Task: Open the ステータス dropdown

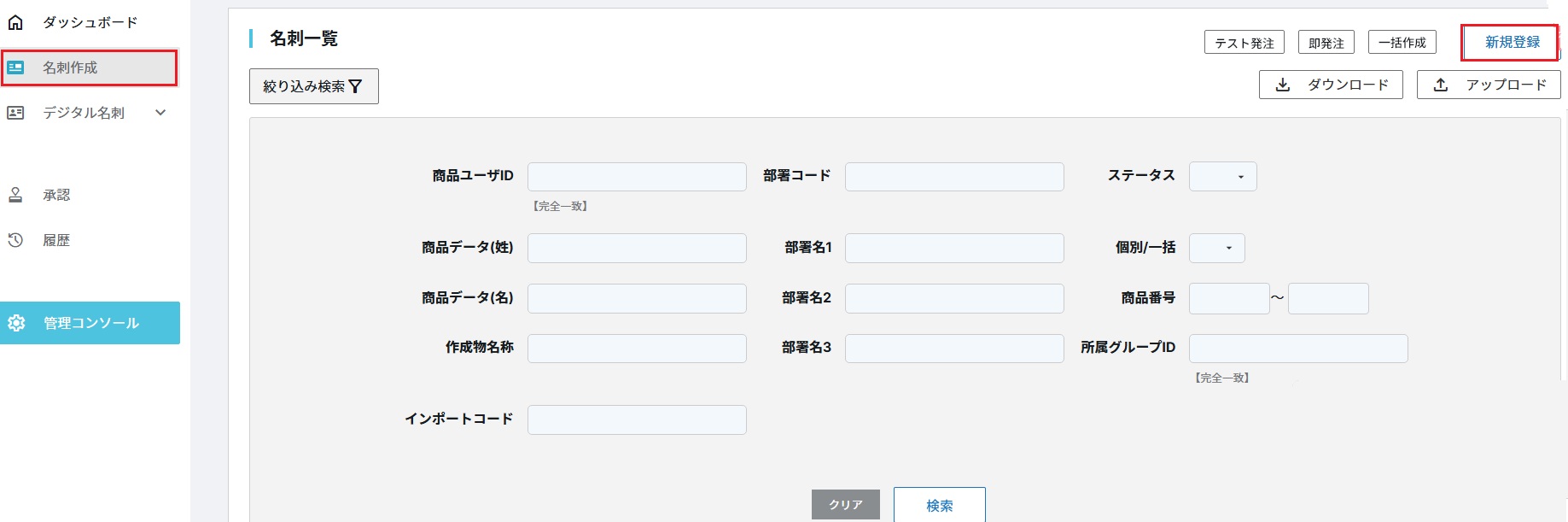Action: click(x=1222, y=177)
